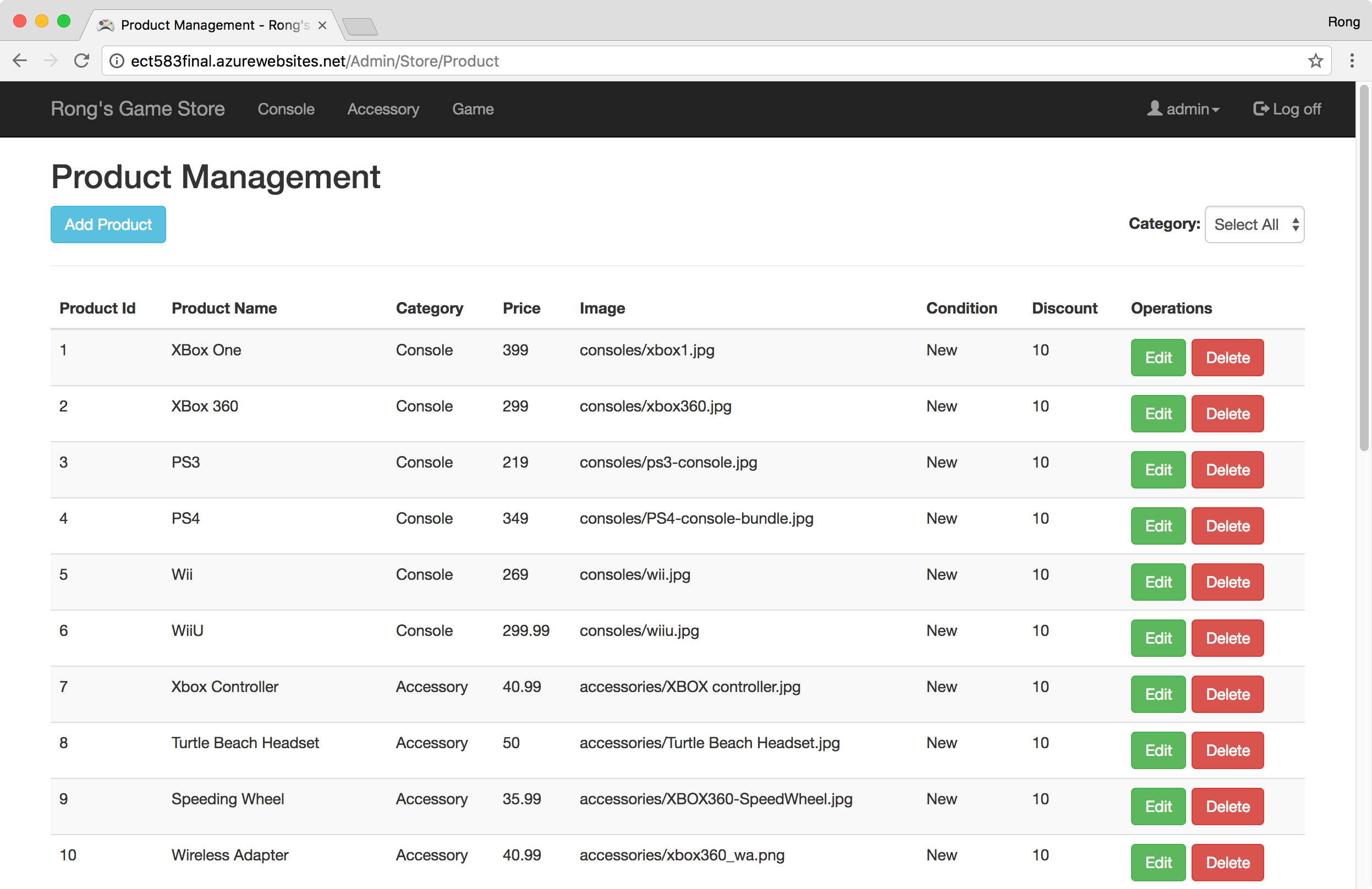This screenshot has height=889, width=1372.
Task: Edit the Speeding Wheel product
Action: click(1158, 806)
